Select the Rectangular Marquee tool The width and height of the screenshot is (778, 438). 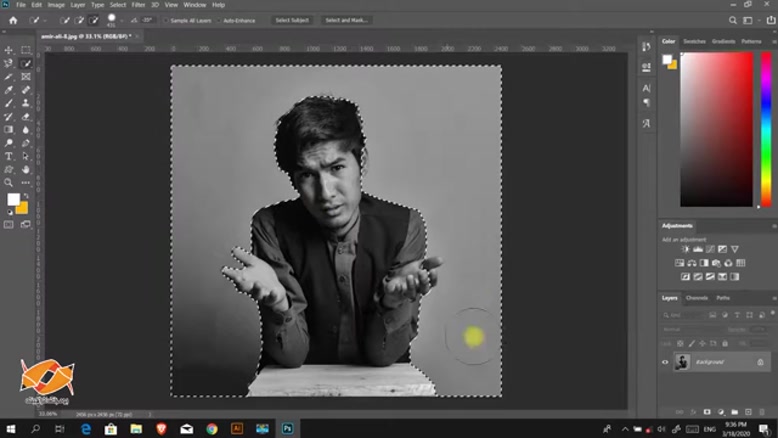tap(26, 50)
